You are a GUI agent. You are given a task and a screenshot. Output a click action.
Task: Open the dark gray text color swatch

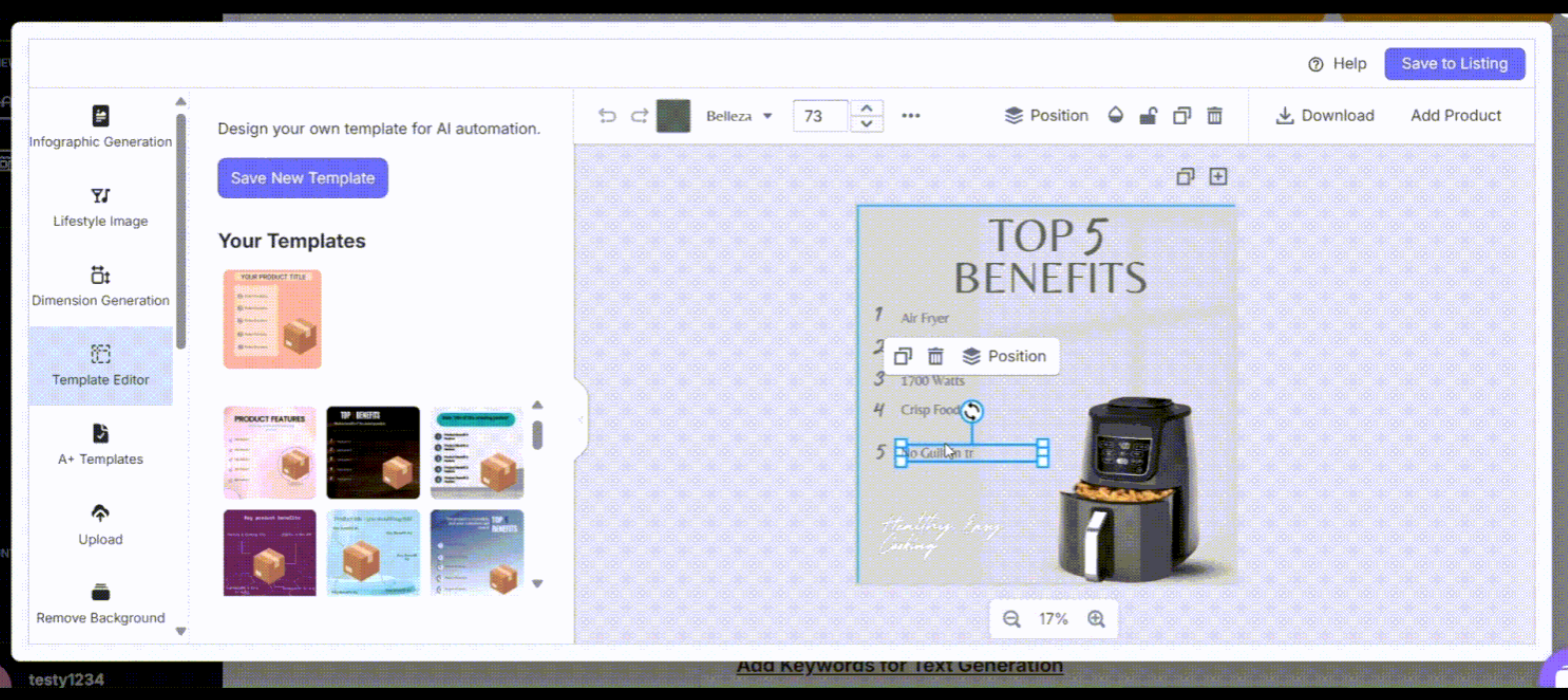click(673, 116)
